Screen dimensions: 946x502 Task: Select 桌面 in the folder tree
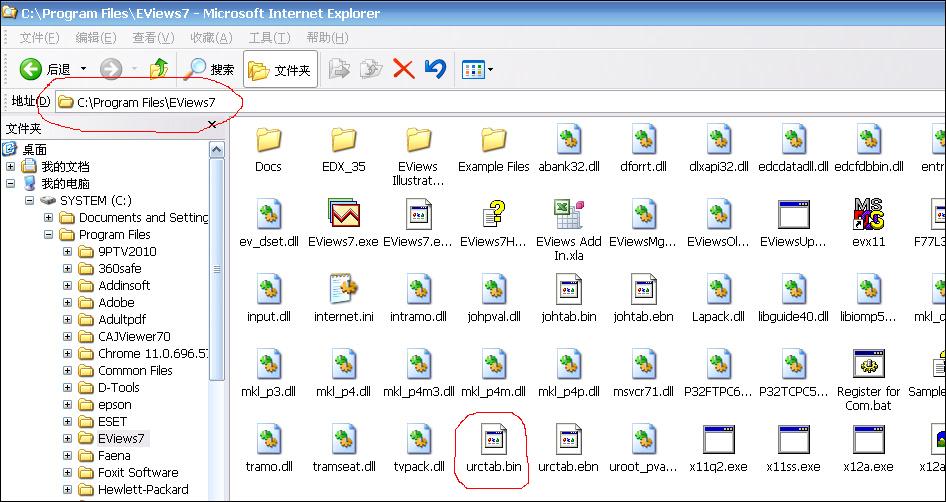[34, 150]
